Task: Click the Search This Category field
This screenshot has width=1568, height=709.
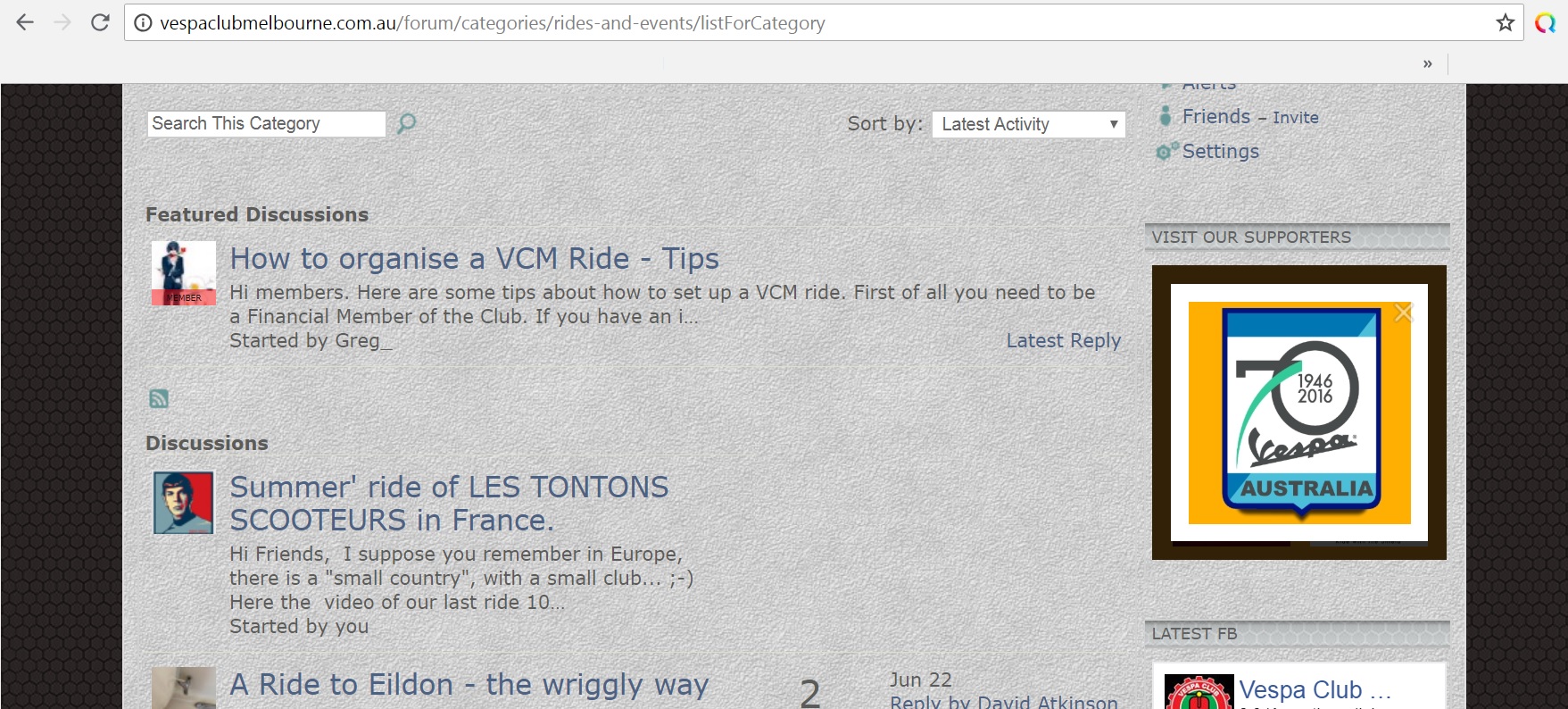Action: click(266, 123)
